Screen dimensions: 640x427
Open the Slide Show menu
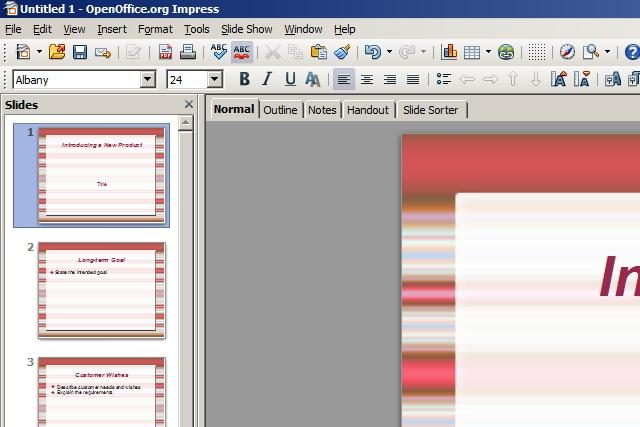coord(247,29)
